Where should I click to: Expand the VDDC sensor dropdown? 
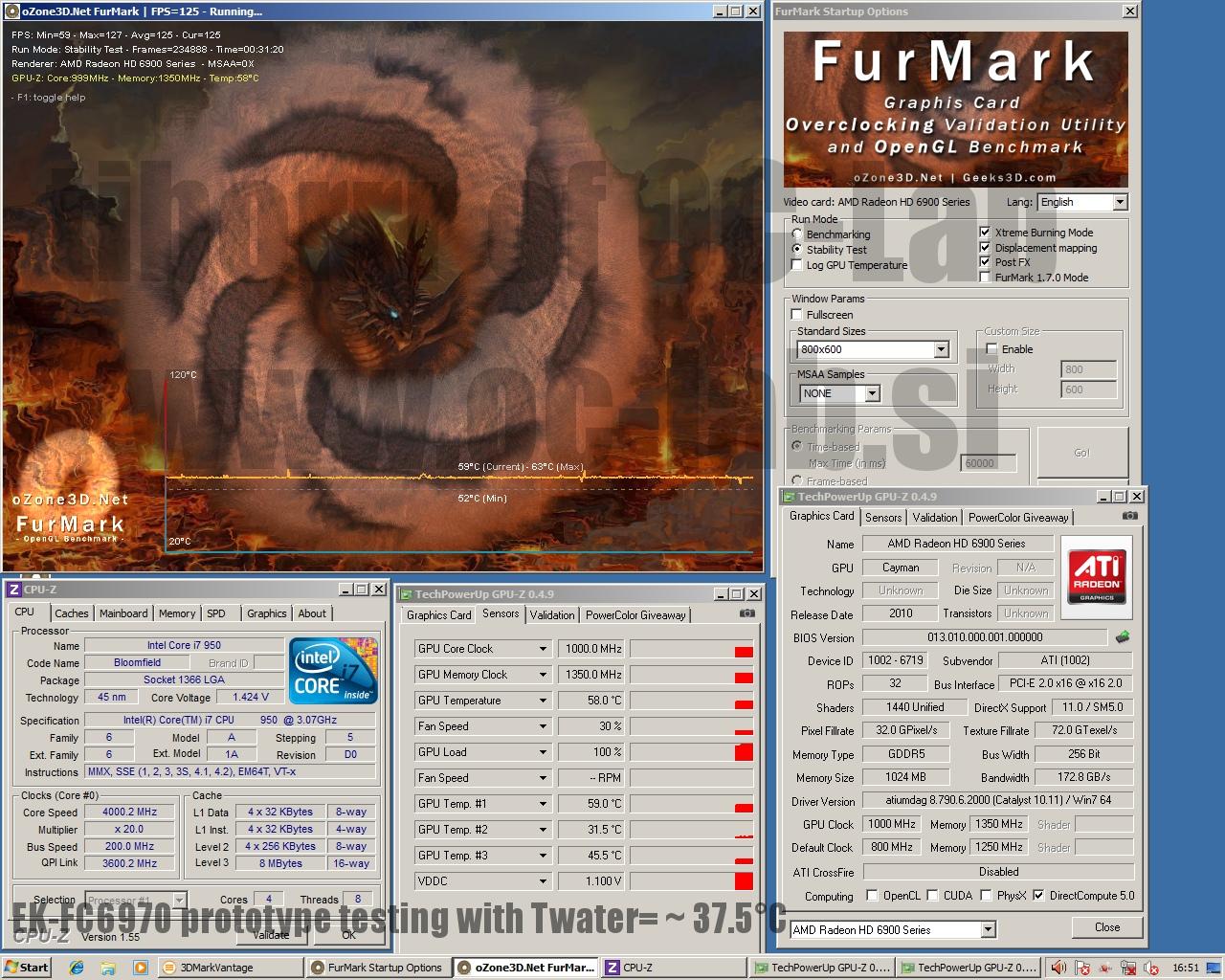[x=543, y=881]
